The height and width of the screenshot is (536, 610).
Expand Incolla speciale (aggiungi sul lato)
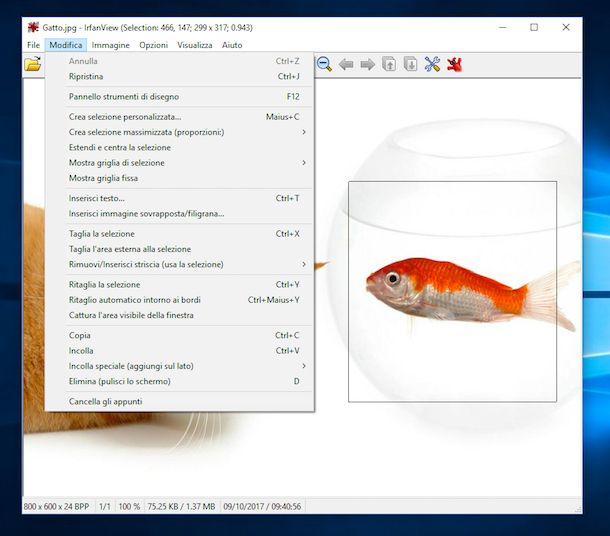180,366
